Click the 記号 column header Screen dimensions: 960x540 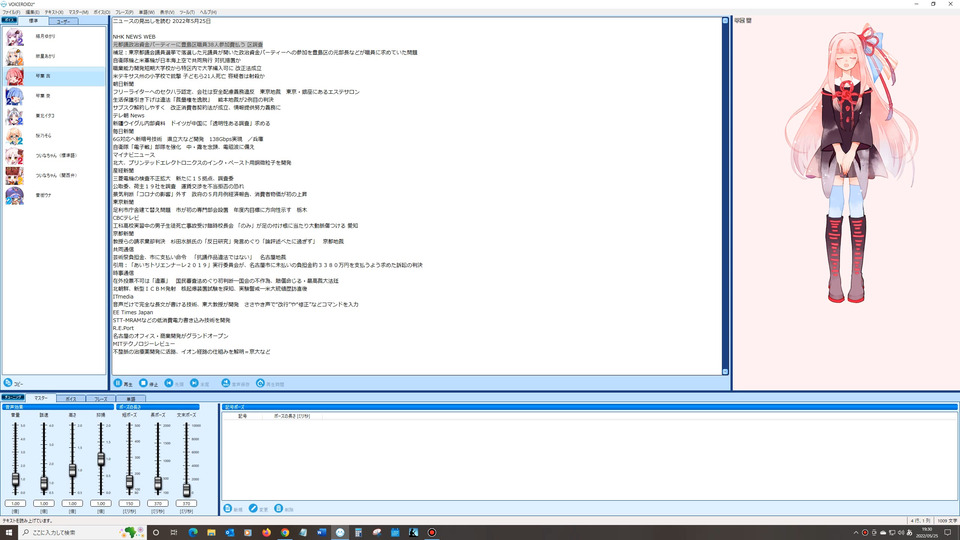(x=242, y=416)
